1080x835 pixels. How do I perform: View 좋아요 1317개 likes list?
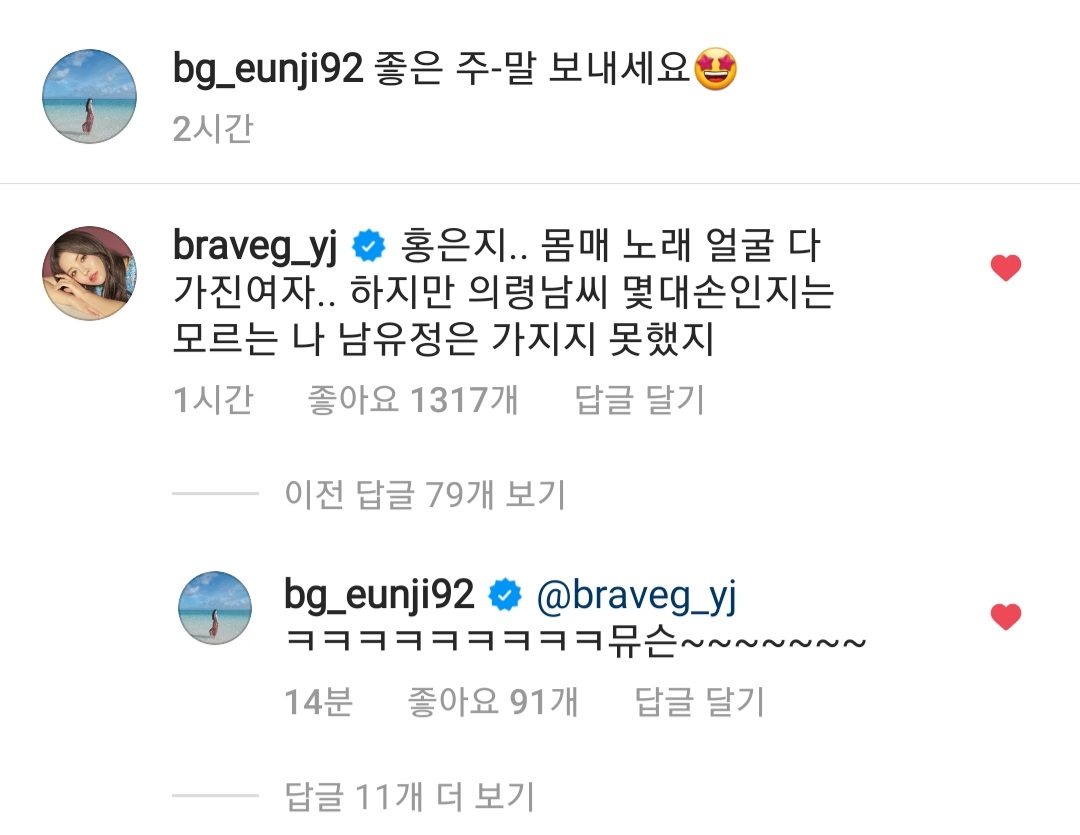[x=413, y=400]
